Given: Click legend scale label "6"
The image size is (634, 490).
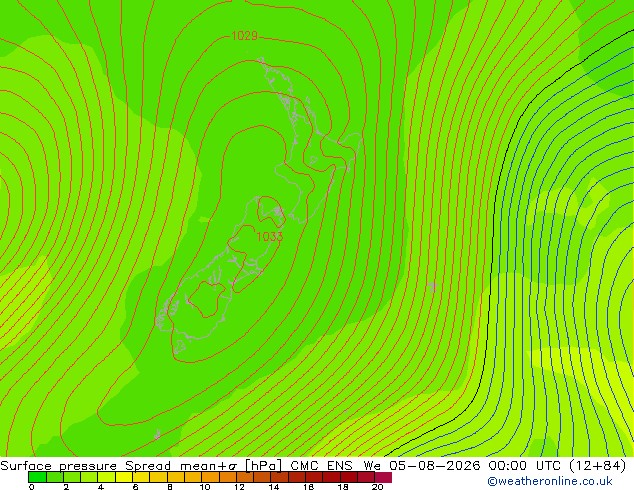Looking at the screenshot, I should [135, 487].
